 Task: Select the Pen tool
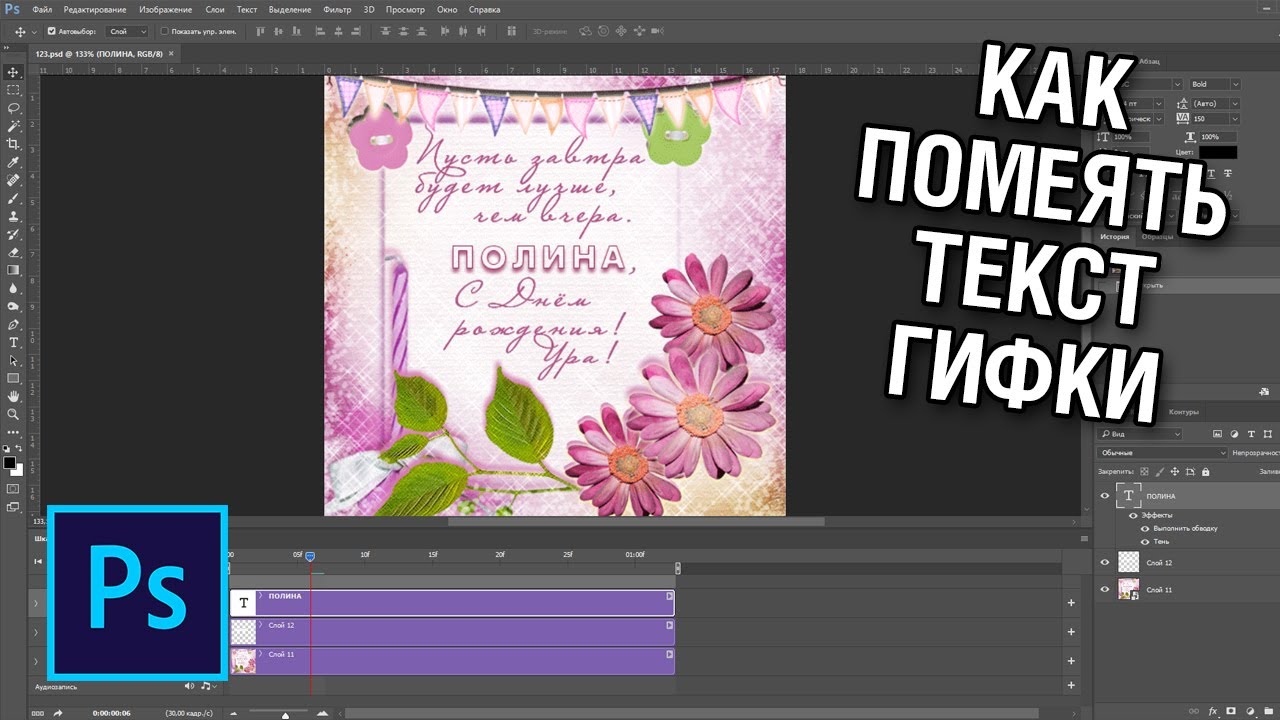point(14,324)
